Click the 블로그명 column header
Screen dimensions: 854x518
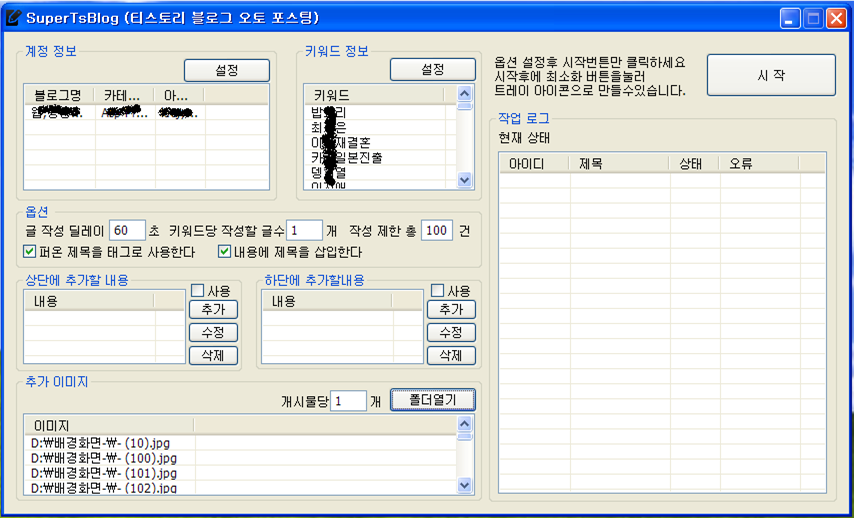tap(60, 95)
